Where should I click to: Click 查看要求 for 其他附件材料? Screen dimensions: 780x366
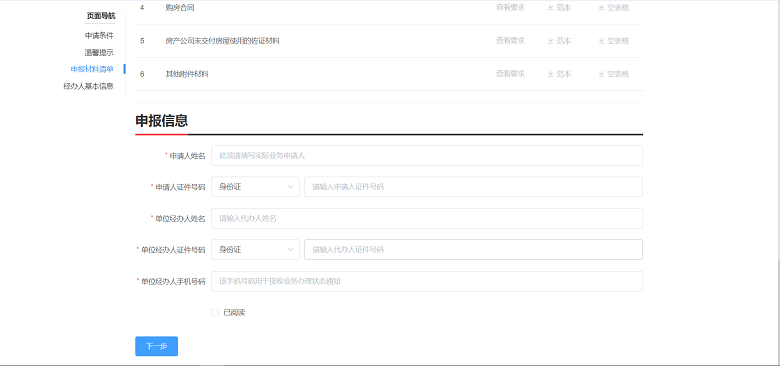point(510,74)
